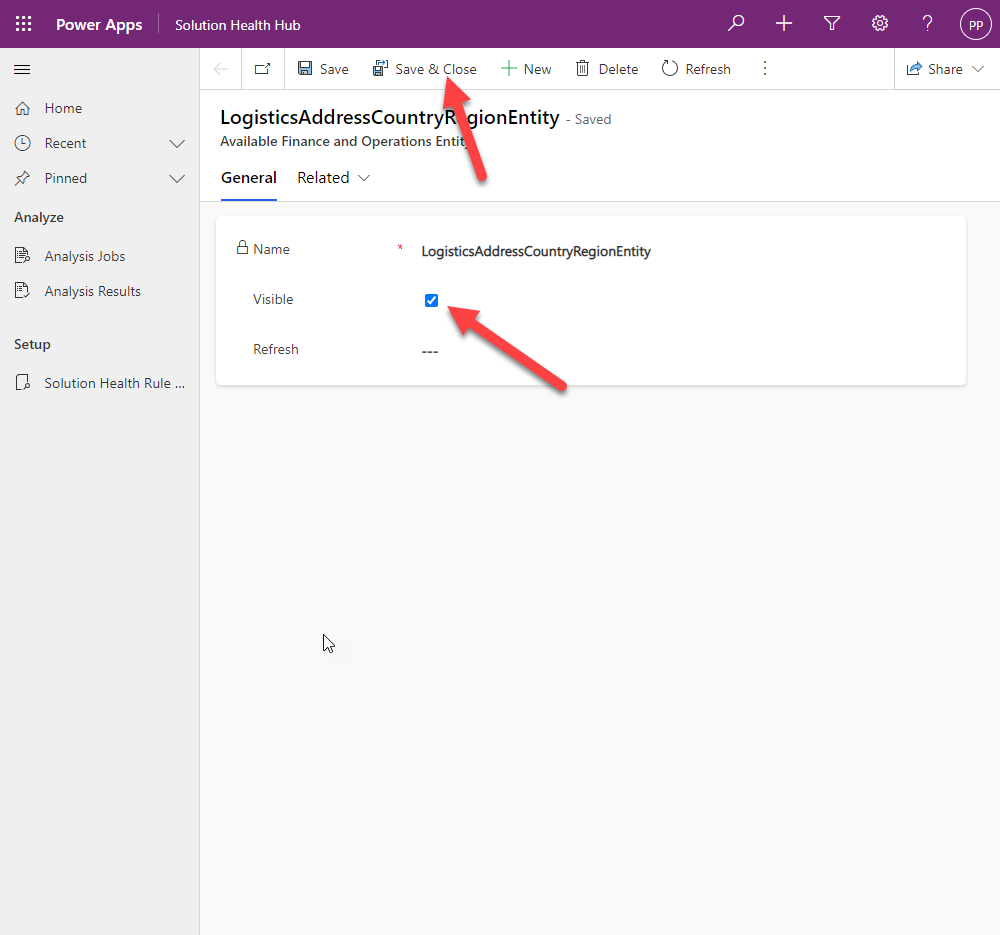Open the advanced filter funnel icon

(832, 24)
